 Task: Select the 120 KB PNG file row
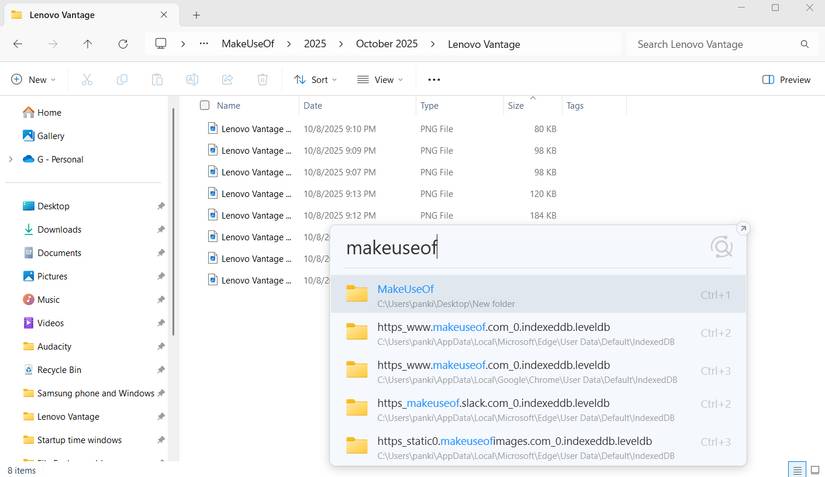(x=382, y=194)
